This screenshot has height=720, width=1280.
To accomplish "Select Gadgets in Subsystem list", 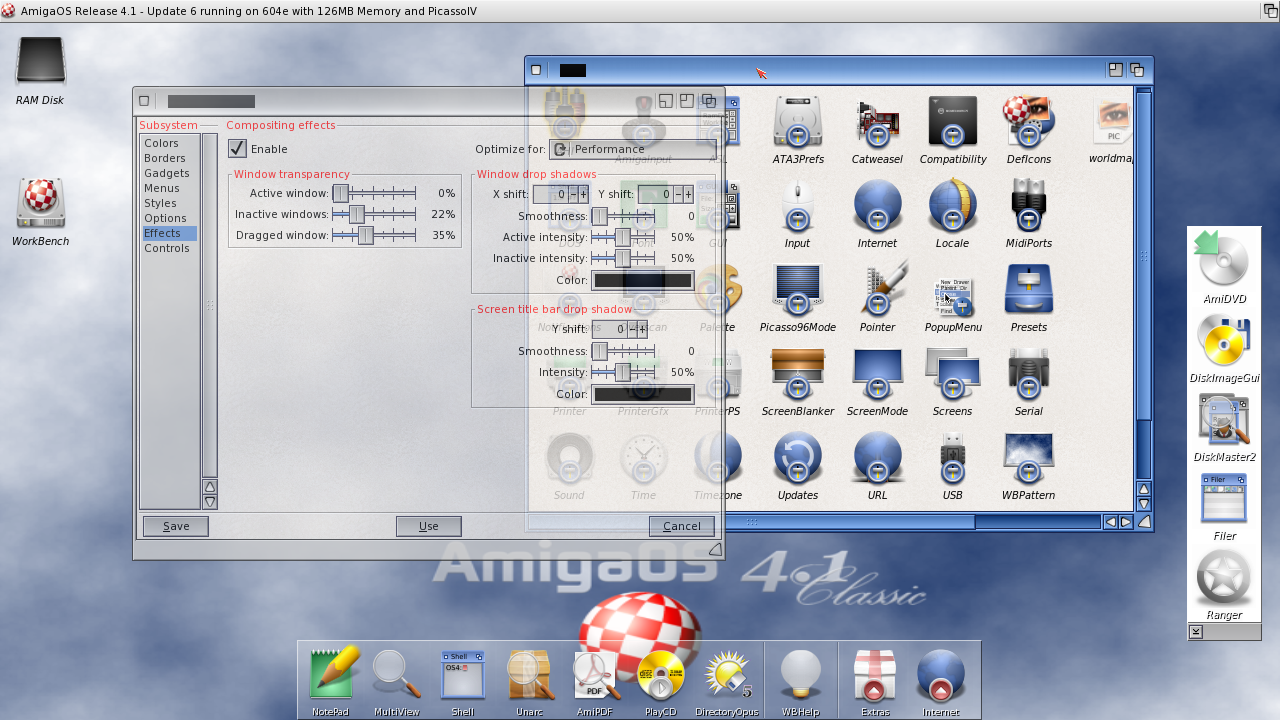I will [169, 173].
